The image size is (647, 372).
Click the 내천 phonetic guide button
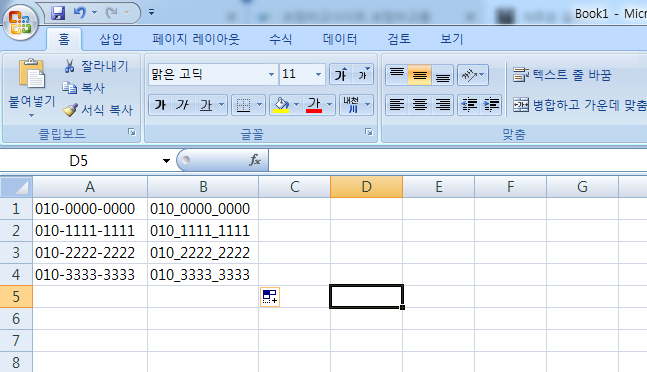(351, 105)
